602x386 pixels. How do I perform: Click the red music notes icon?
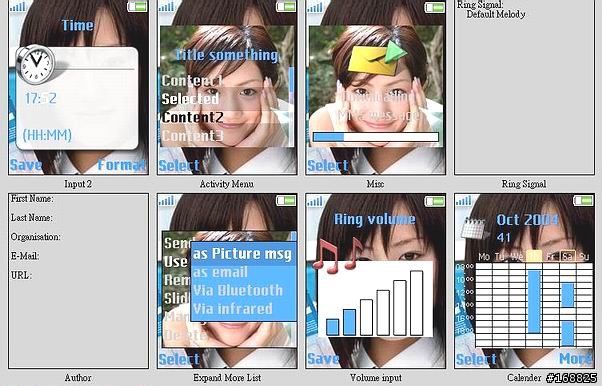(x=338, y=254)
